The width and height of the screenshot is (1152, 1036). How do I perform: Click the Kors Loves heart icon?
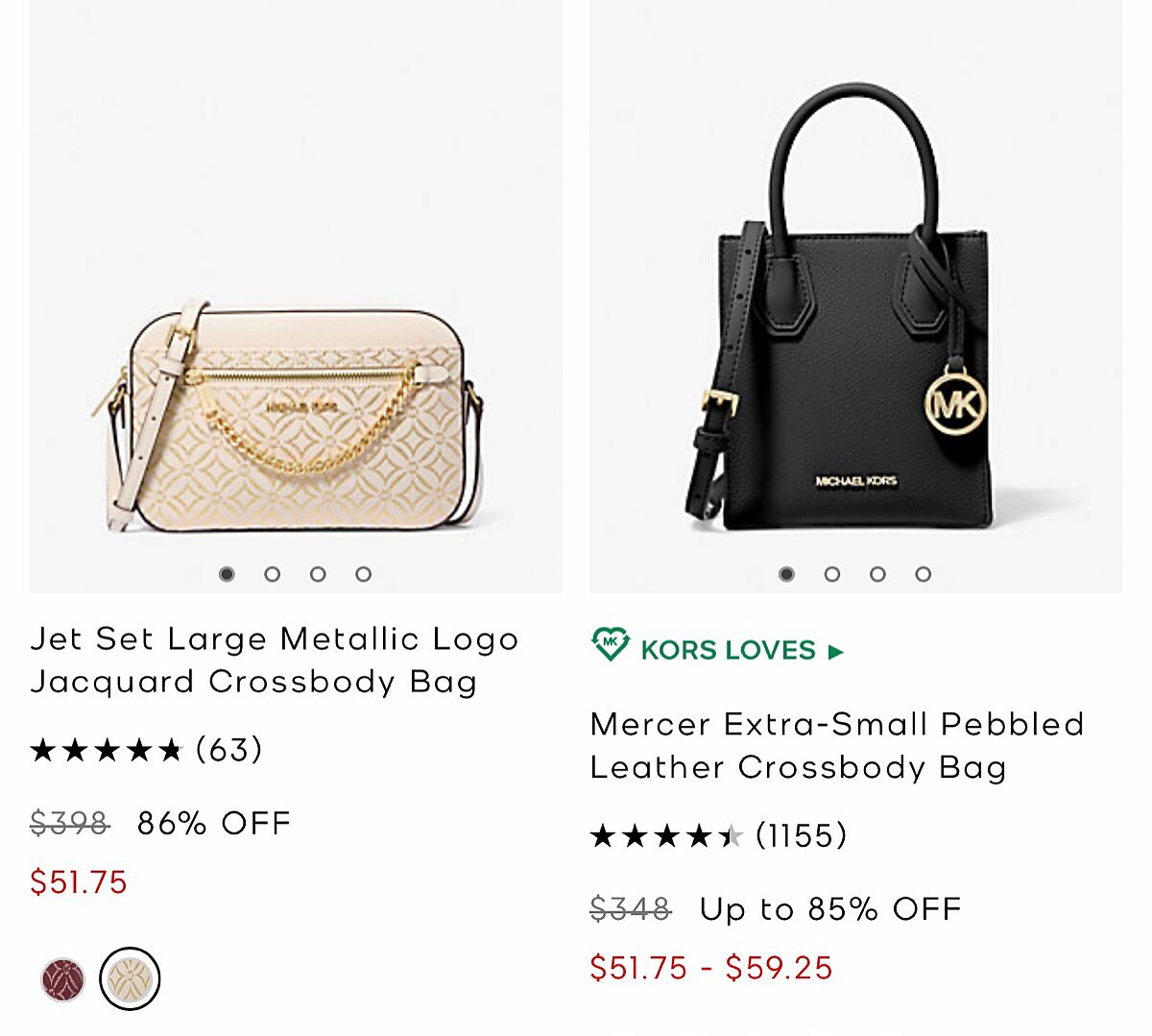click(x=610, y=645)
